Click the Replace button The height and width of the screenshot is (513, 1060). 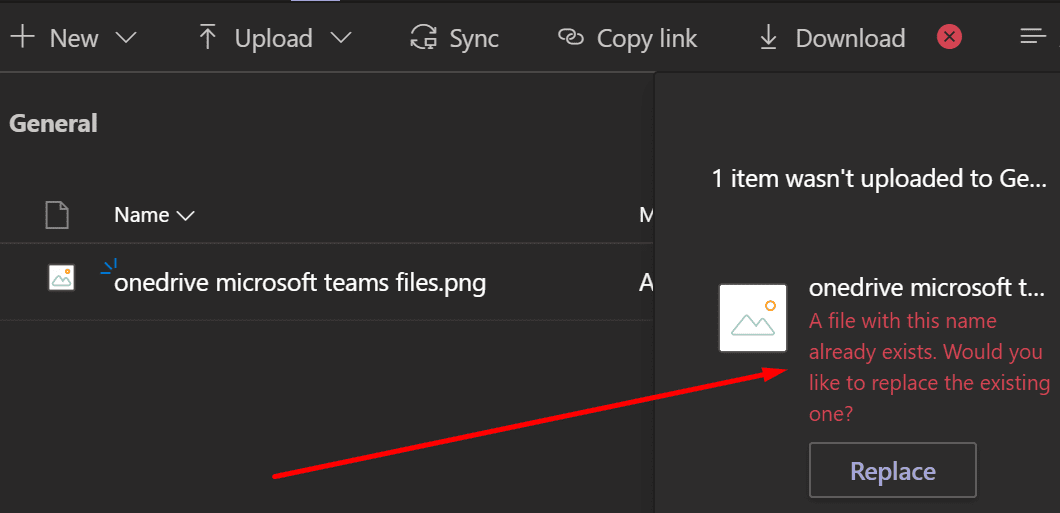[892, 470]
